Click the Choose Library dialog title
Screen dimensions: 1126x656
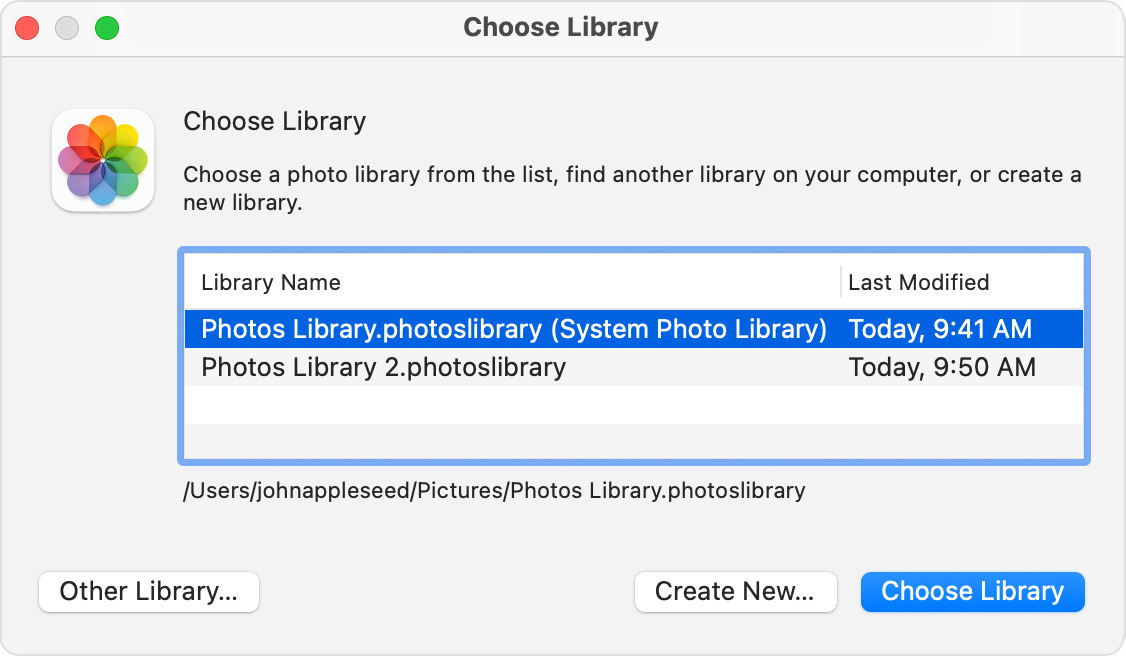[x=561, y=27]
